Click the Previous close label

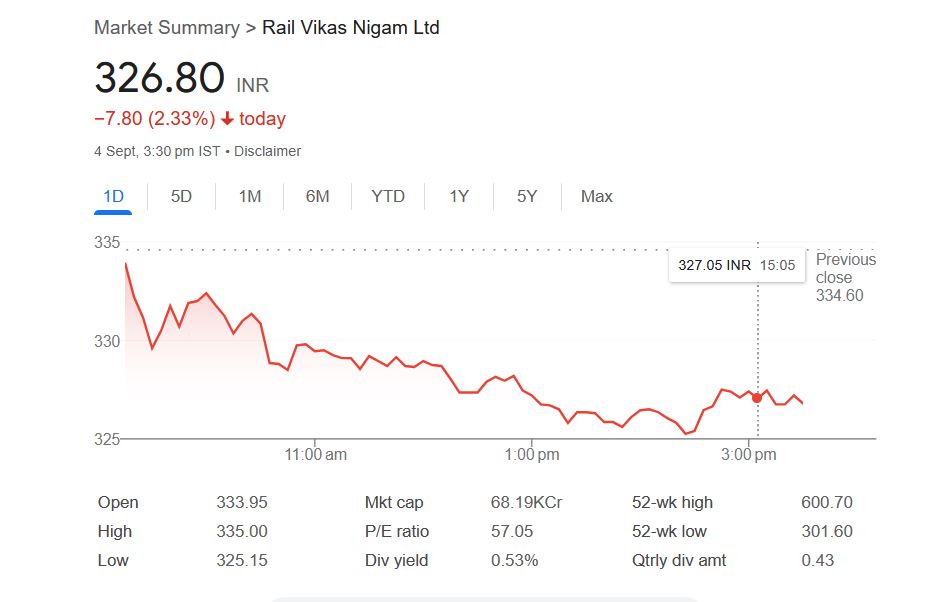click(x=845, y=269)
